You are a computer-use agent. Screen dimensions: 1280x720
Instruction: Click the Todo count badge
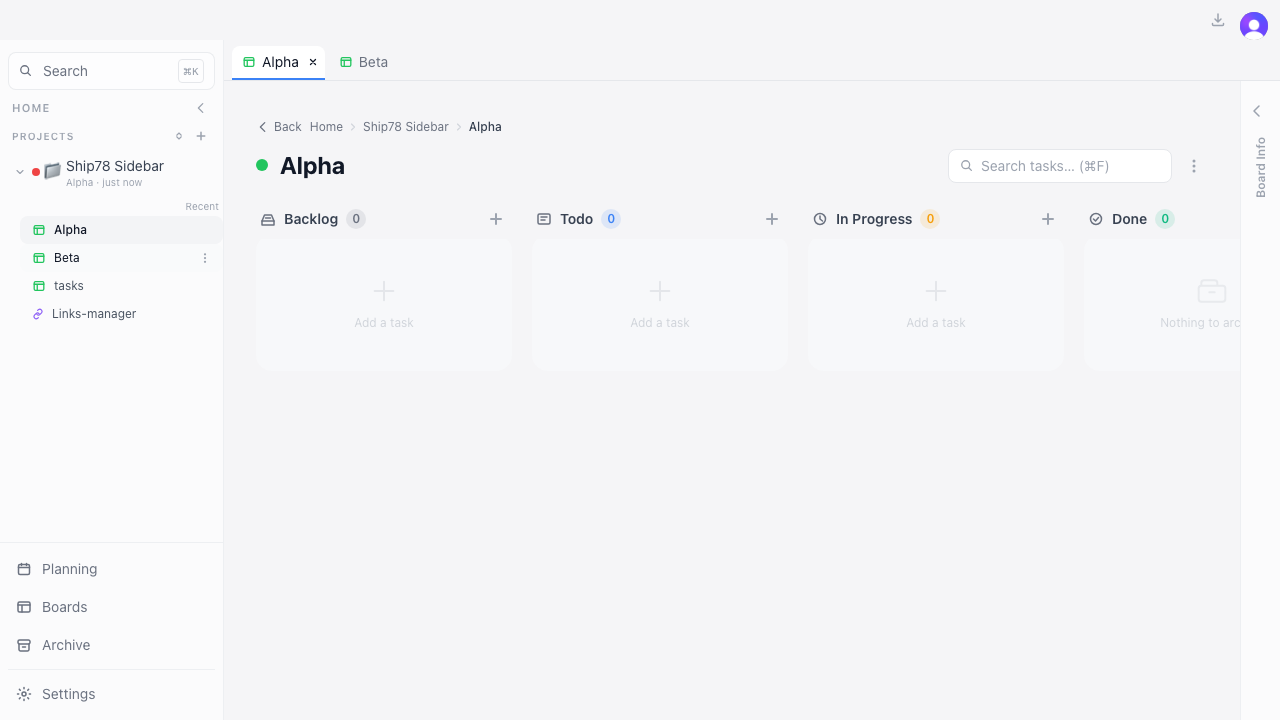(x=611, y=219)
